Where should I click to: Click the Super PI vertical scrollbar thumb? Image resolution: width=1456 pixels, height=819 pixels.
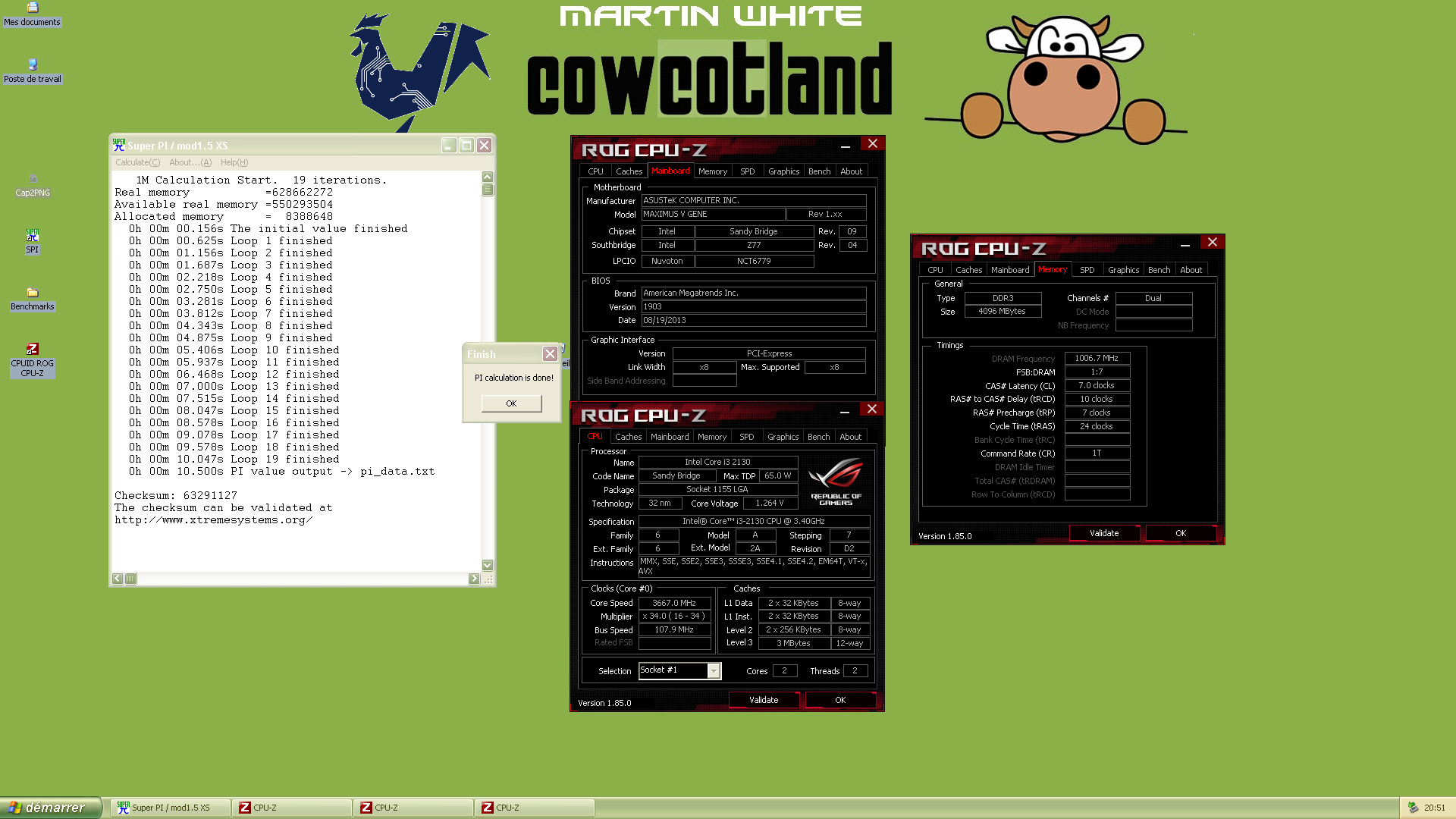tap(488, 190)
